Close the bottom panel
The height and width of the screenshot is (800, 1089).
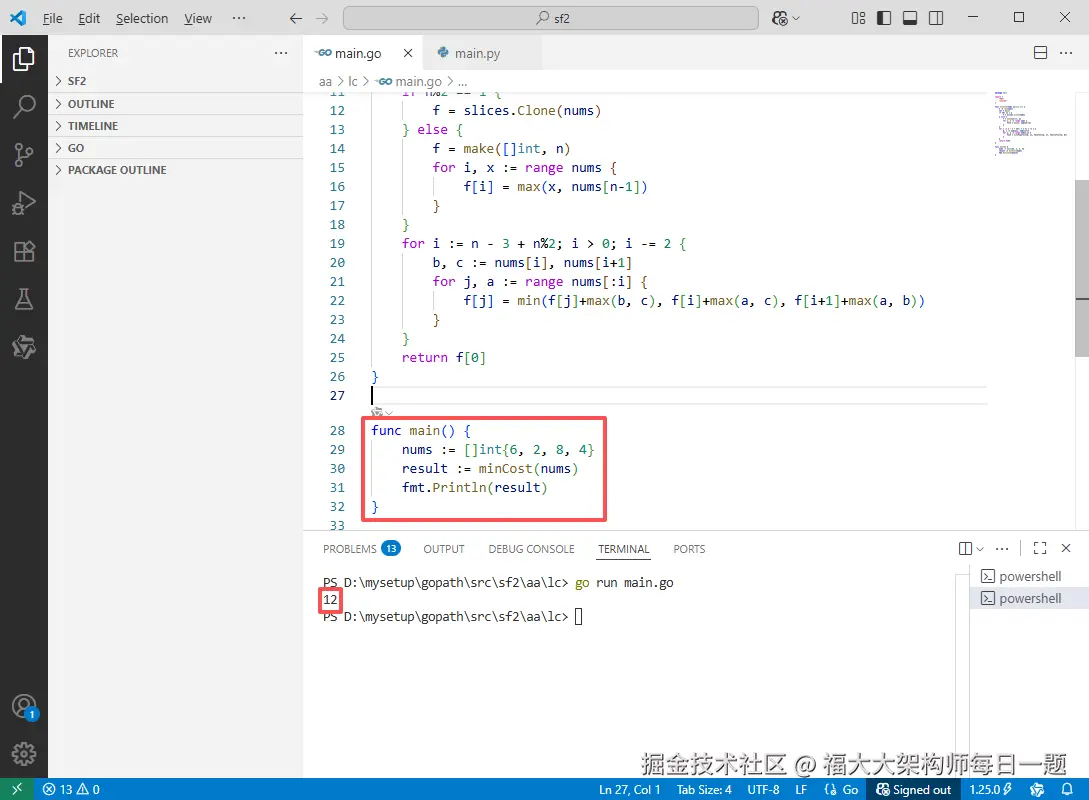[1066, 548]
